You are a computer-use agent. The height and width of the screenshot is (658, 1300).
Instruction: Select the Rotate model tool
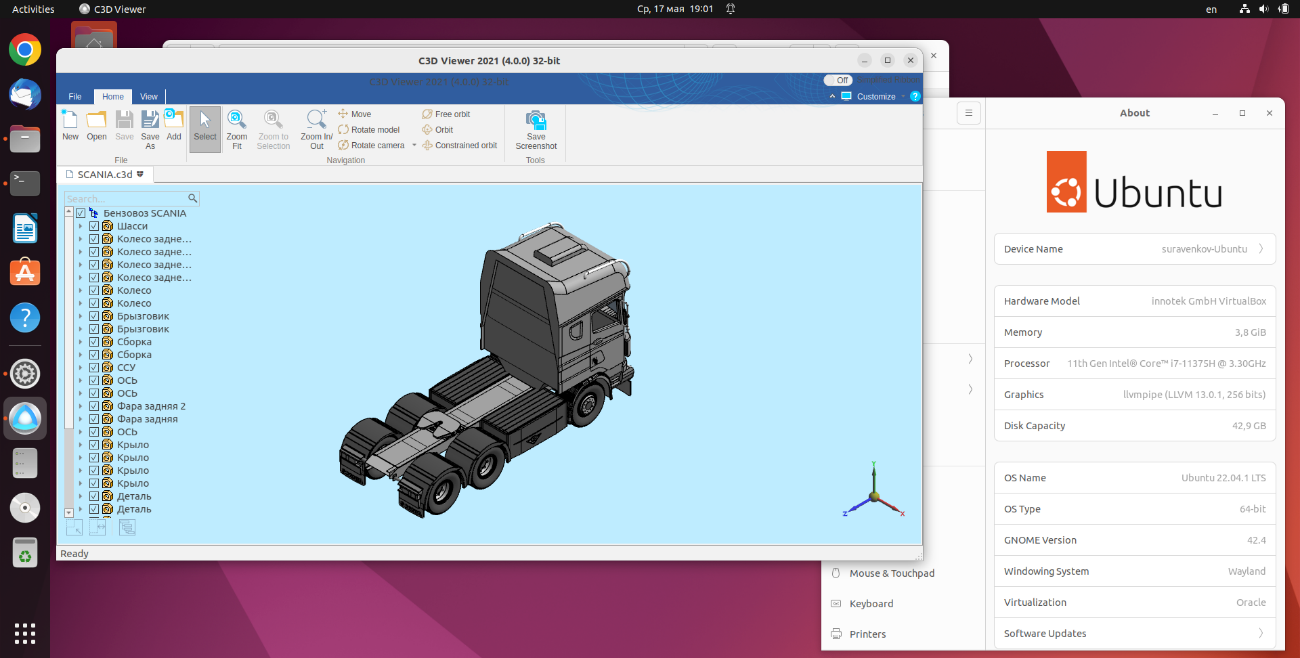pos(369,130)
